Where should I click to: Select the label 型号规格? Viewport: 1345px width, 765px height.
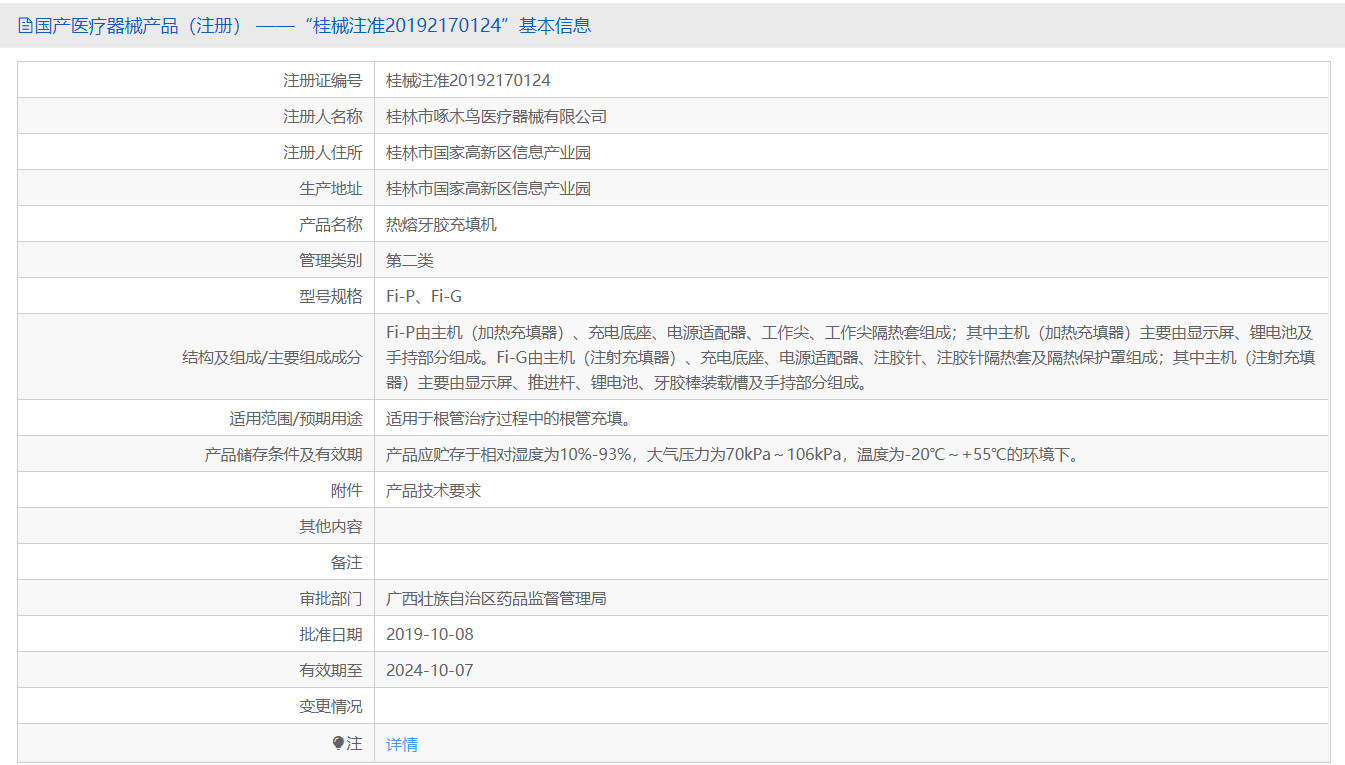(x=331, y=296)
